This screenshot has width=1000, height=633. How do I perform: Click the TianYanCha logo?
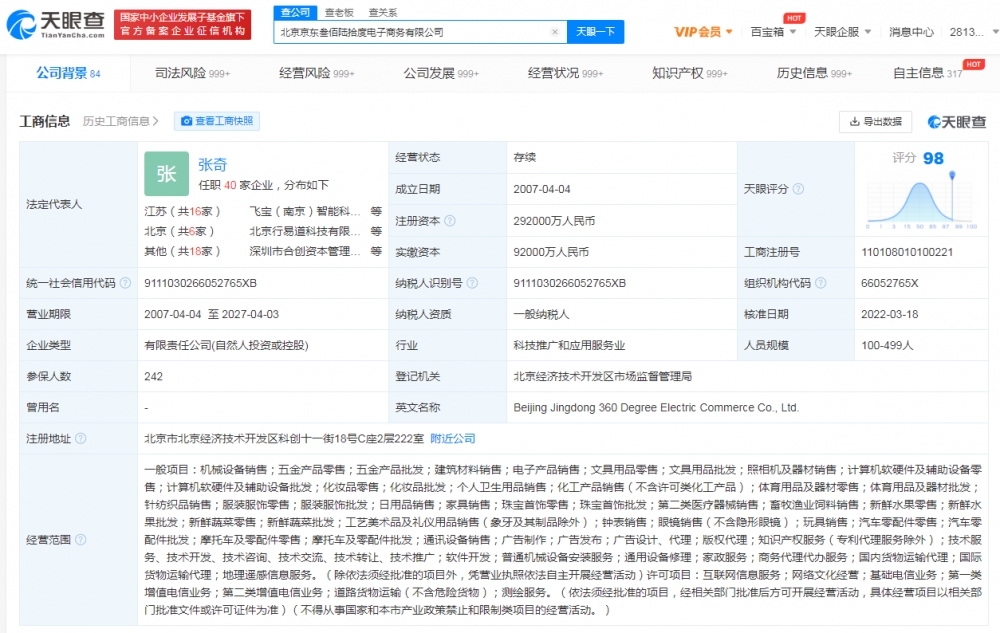point(55,24)
